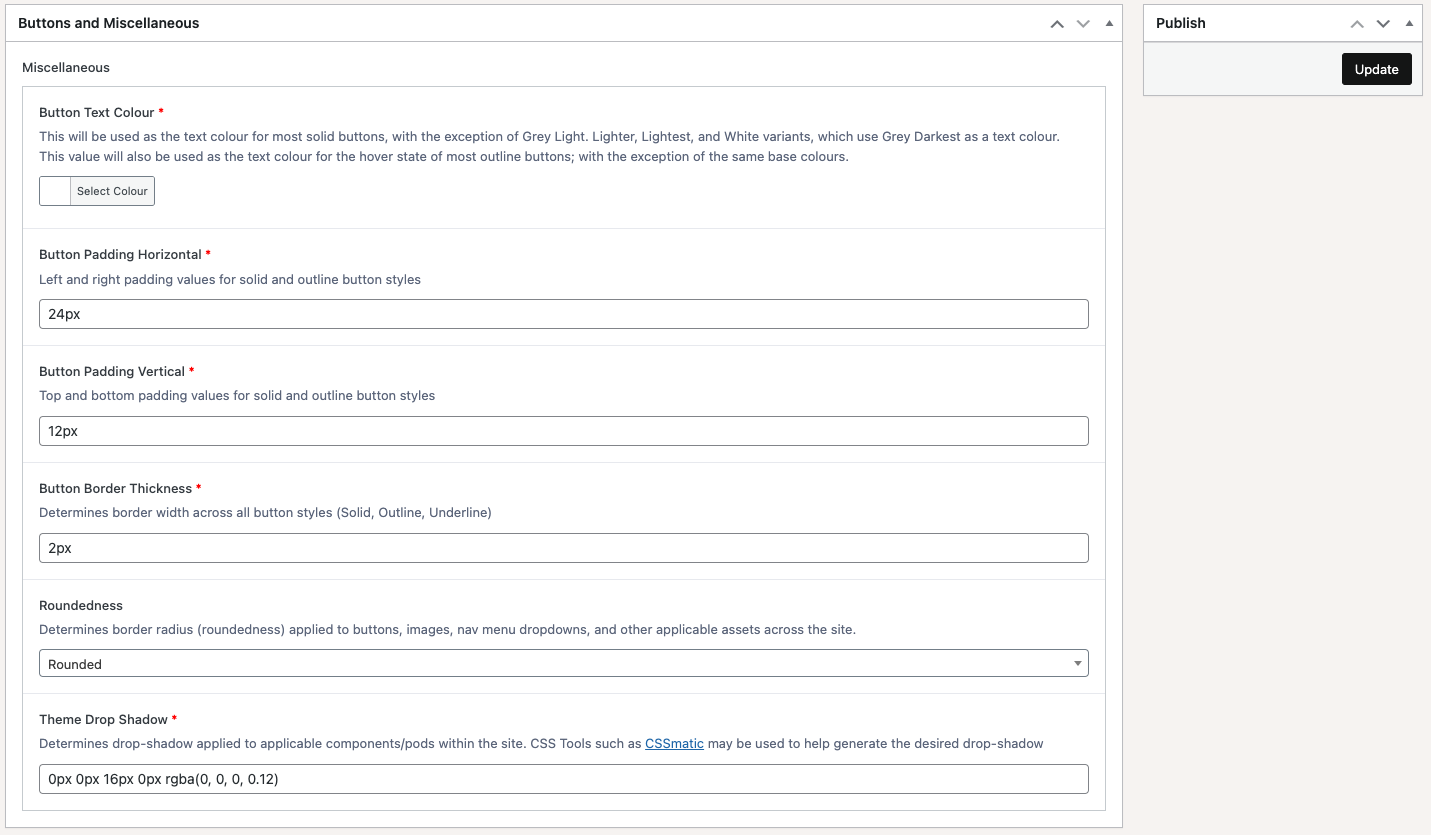Screen dimensions: 1431x835
Task: Select the Button Border Thickness text box
Action: pyautogui.click(x=563, y=548)
